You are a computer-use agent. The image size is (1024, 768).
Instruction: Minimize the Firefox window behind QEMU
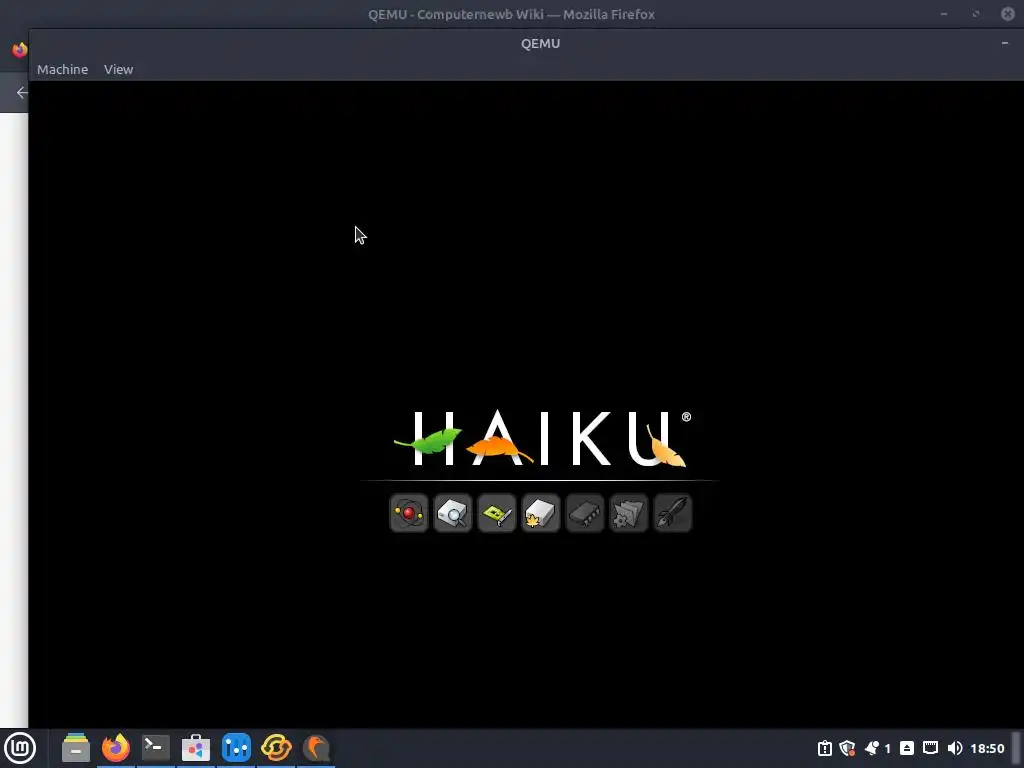944,14
